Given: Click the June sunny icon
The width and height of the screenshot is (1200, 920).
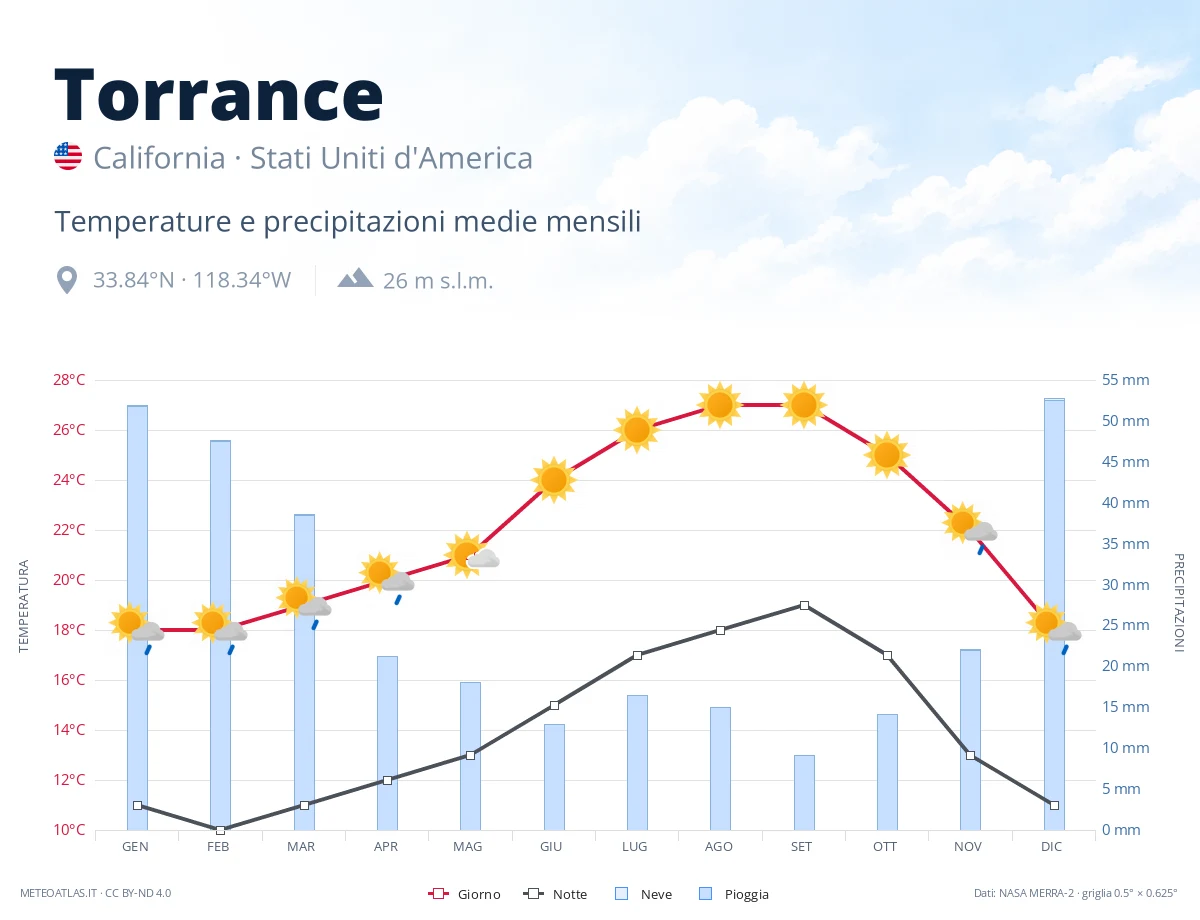Looking at the screenshot, I should 554,480.
